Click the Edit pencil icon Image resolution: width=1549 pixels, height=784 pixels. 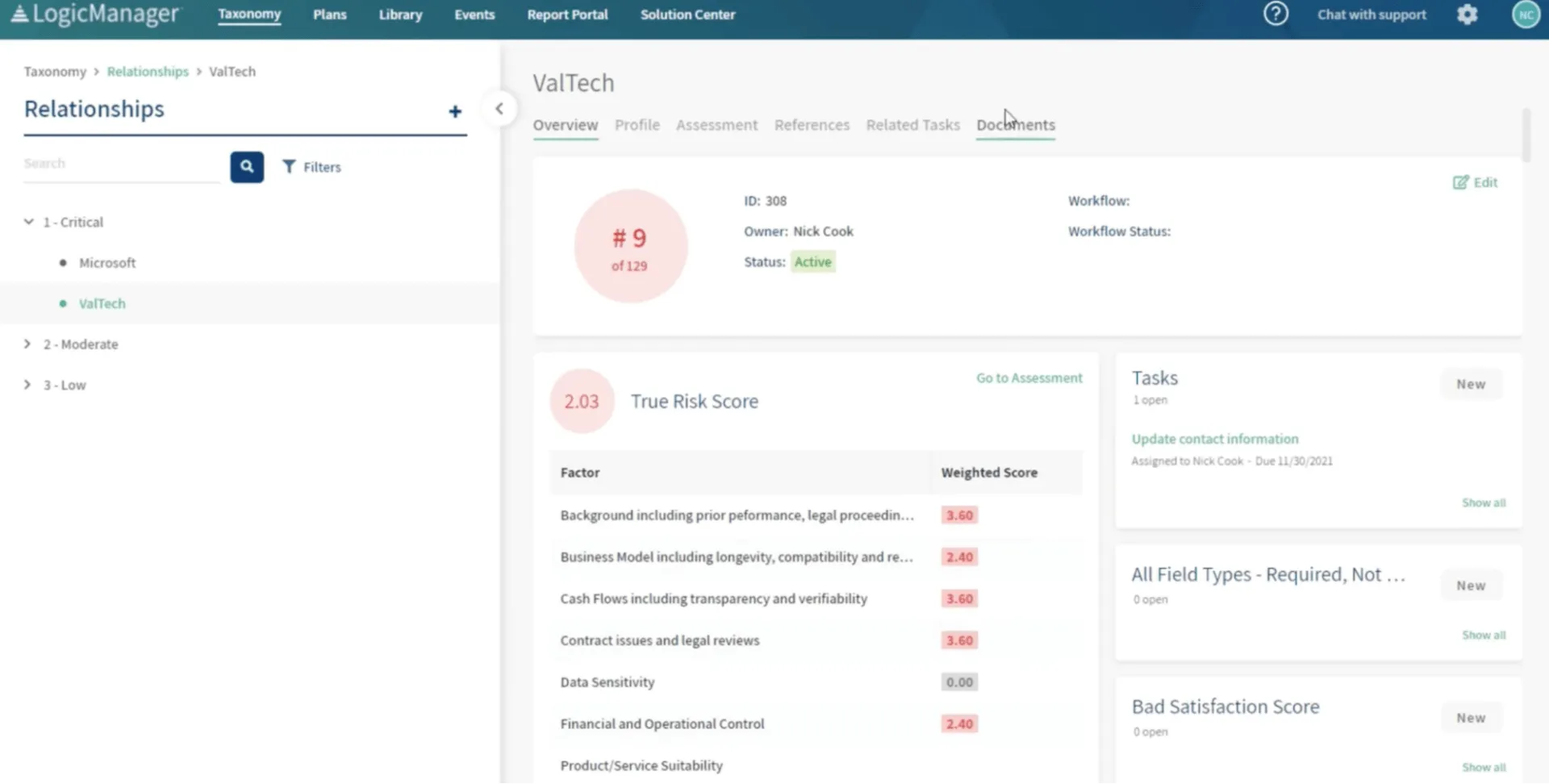coord(1460,182)
